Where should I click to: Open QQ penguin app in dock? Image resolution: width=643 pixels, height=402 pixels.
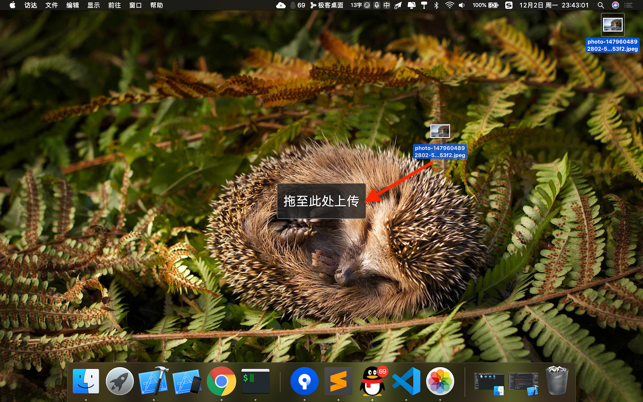[x=372, y=381]
